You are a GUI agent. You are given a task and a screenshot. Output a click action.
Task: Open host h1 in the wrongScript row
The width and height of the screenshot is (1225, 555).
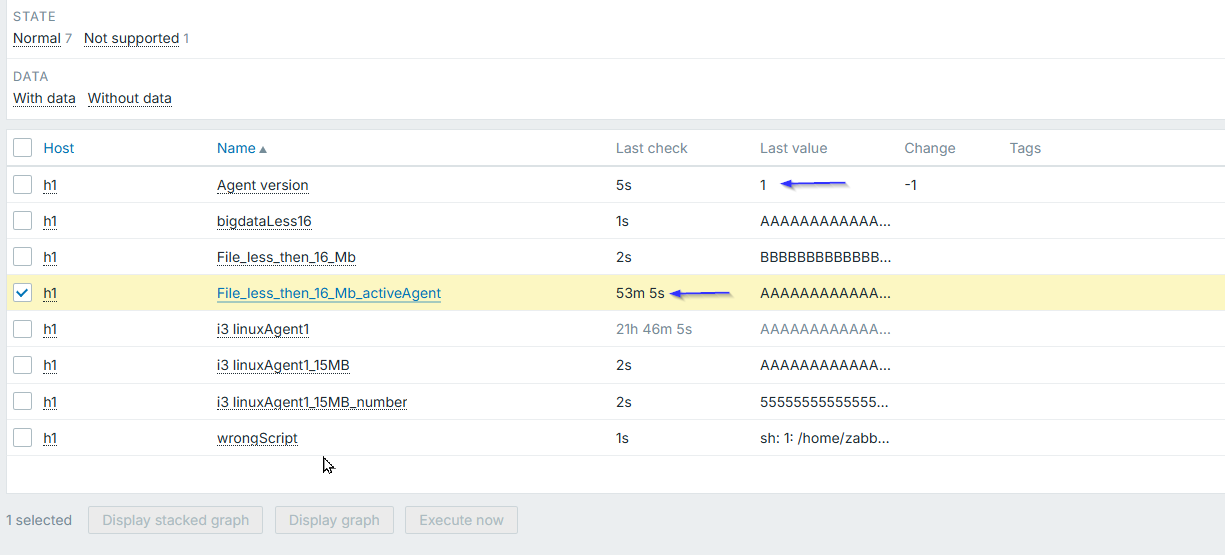point(50,438)
